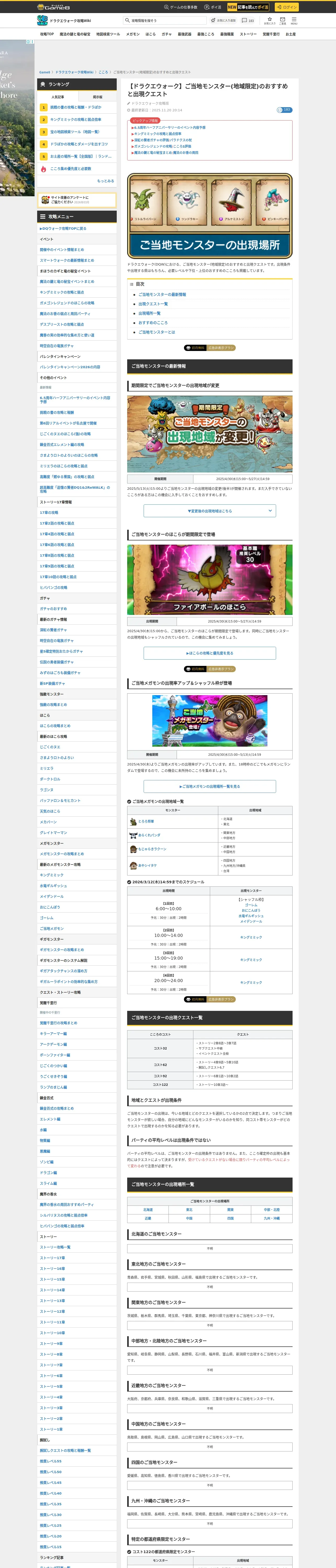
Task: Click the こころ breadcrumb link
Action: click(x=103, y=72)
